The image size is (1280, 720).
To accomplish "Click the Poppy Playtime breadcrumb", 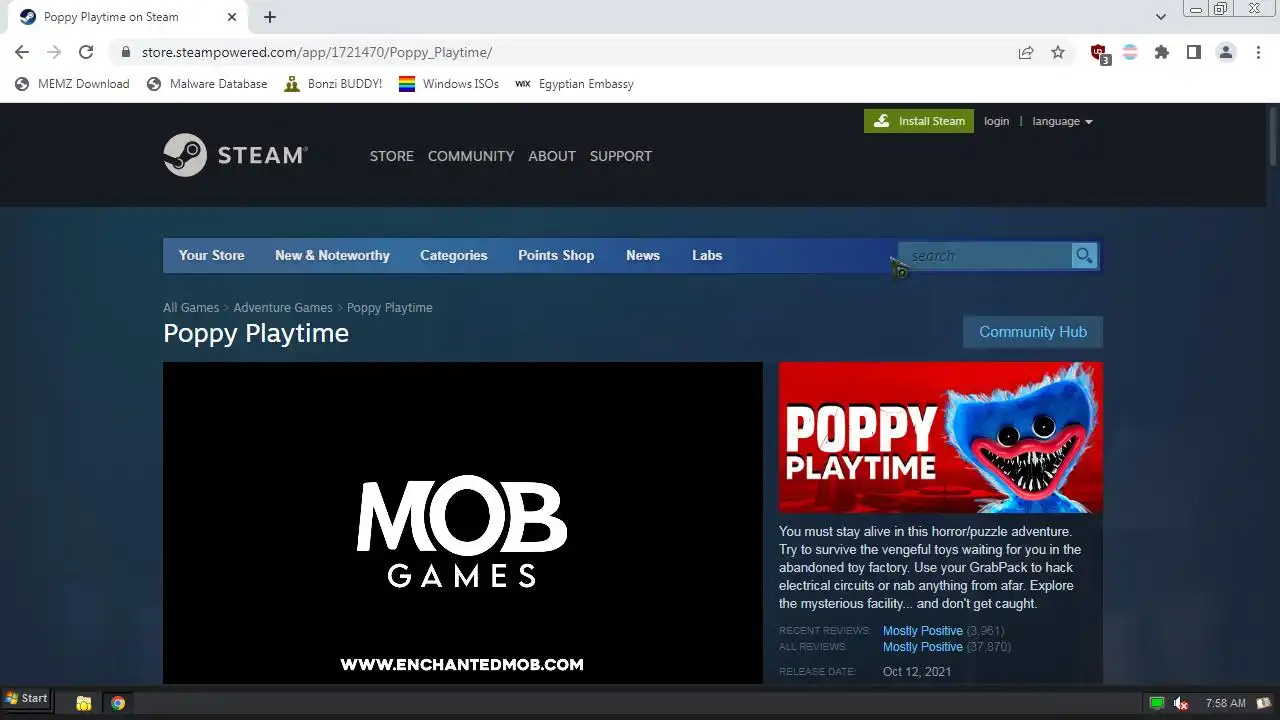I will 390,307.
